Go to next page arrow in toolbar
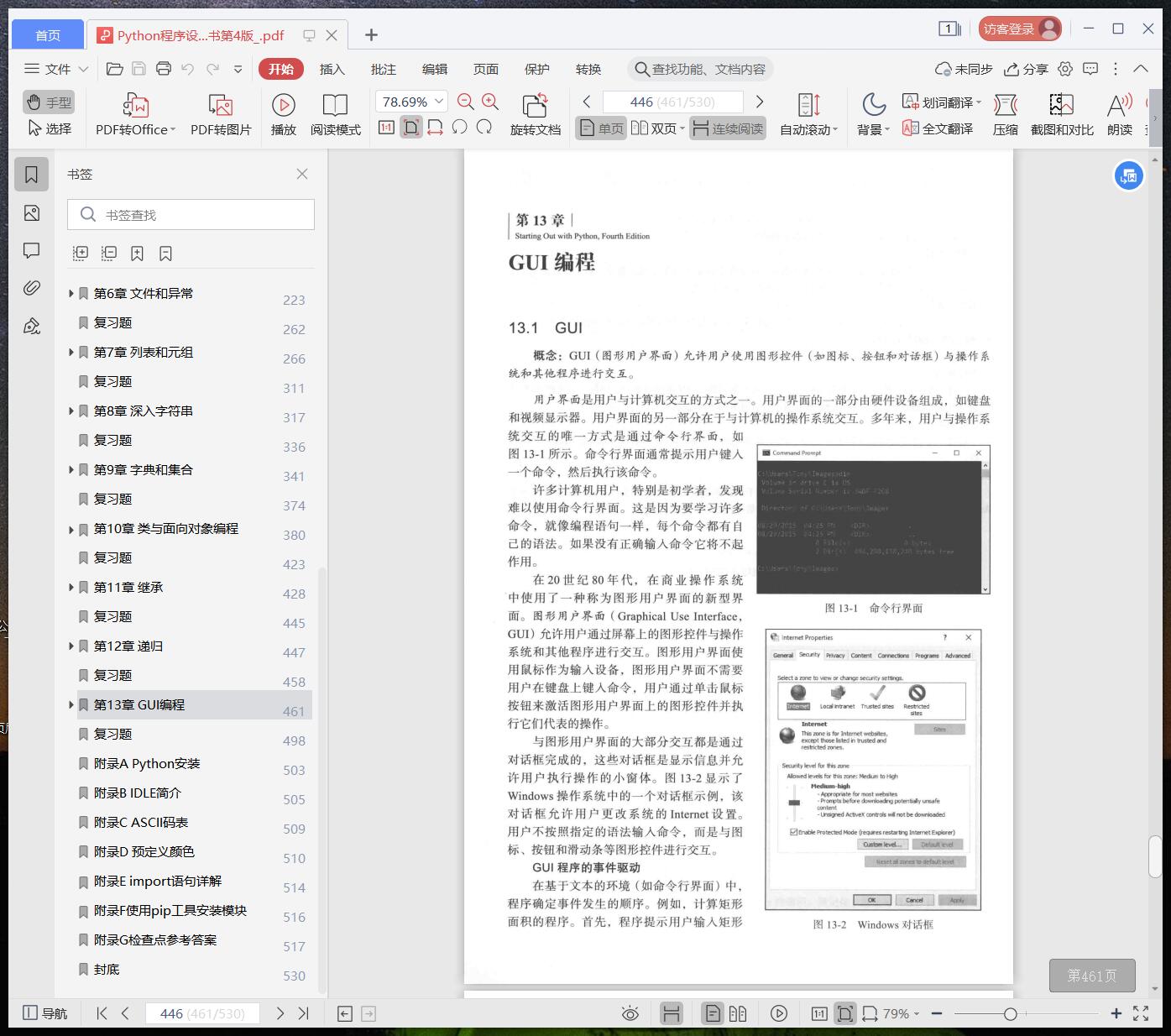The image size is (1171, 1036). point(760,102)
